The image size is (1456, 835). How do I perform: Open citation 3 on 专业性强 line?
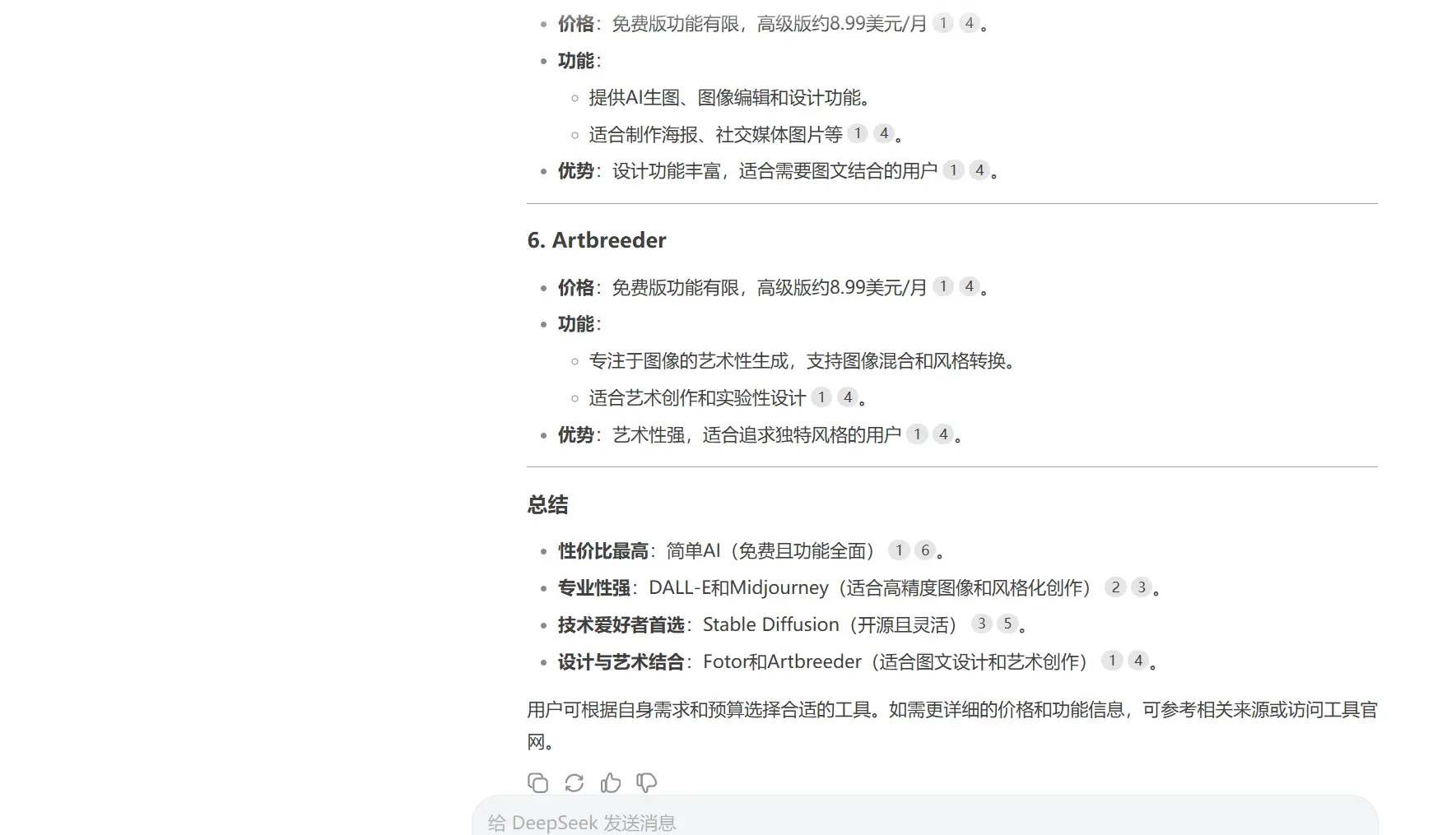pos(1142,587)
